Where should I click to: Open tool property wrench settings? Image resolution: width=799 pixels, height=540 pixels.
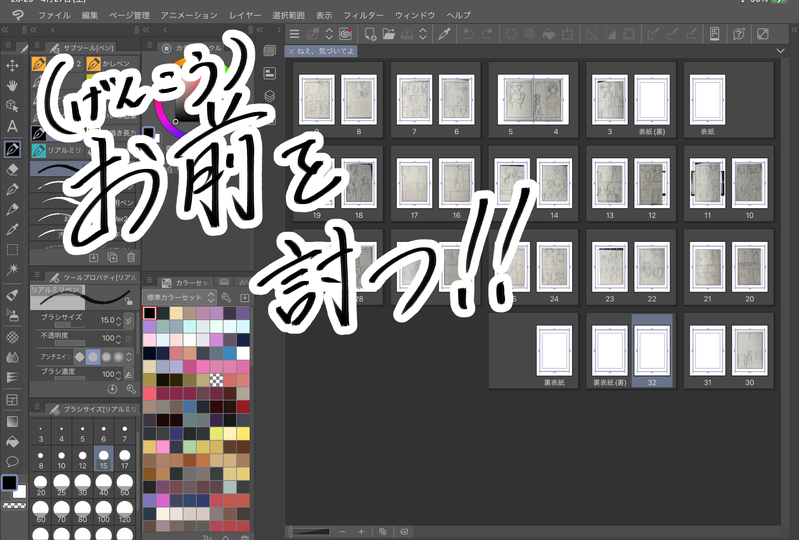131,389
